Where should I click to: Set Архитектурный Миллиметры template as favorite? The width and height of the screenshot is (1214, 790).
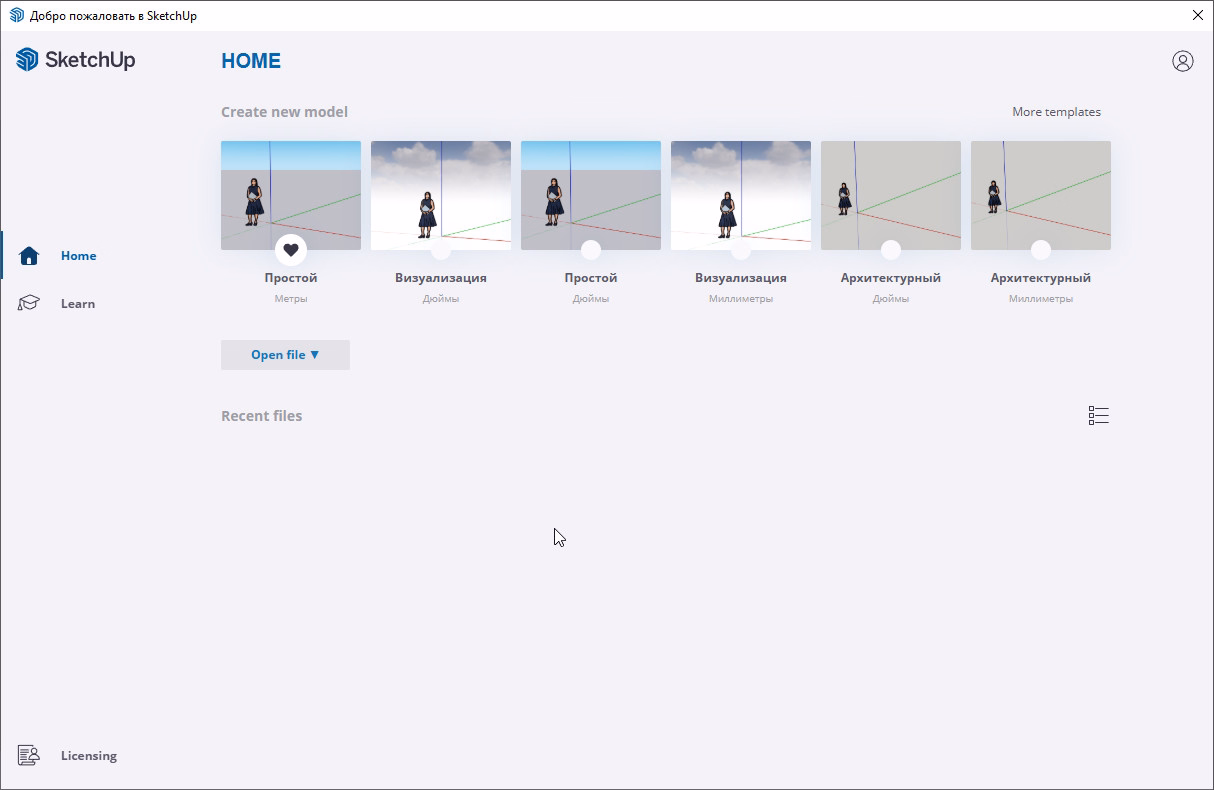1041,250
